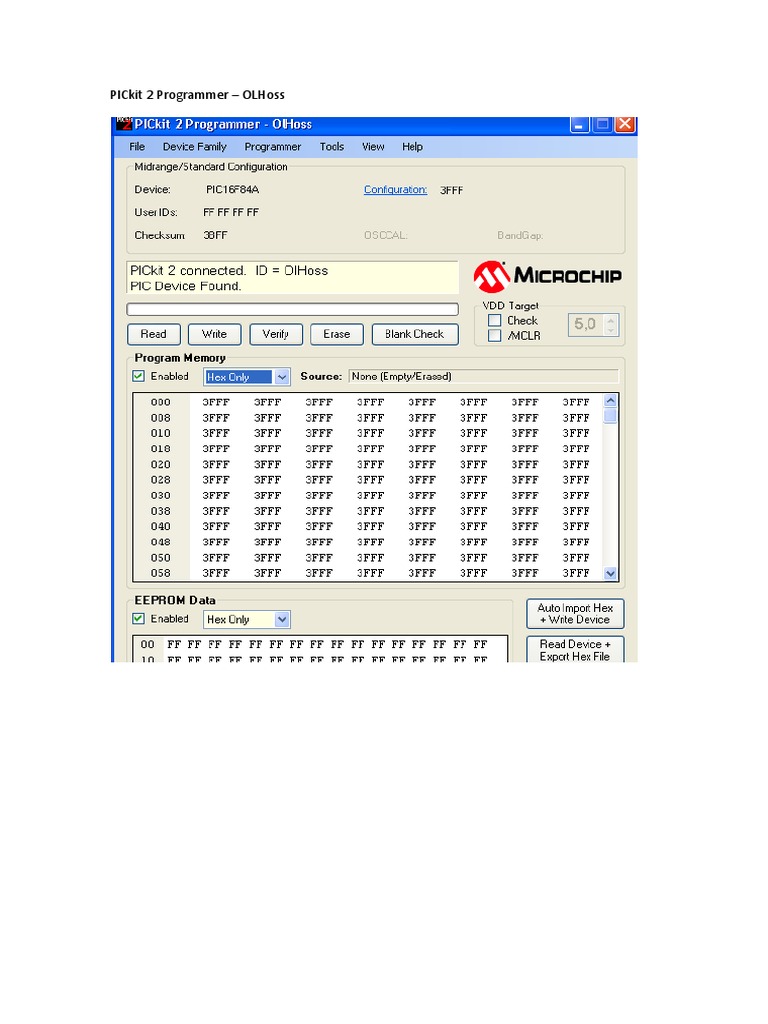Click Auto Import Hex + Write Device
The width and height of the screenshot is (768, 1024).
coord(575,614)
